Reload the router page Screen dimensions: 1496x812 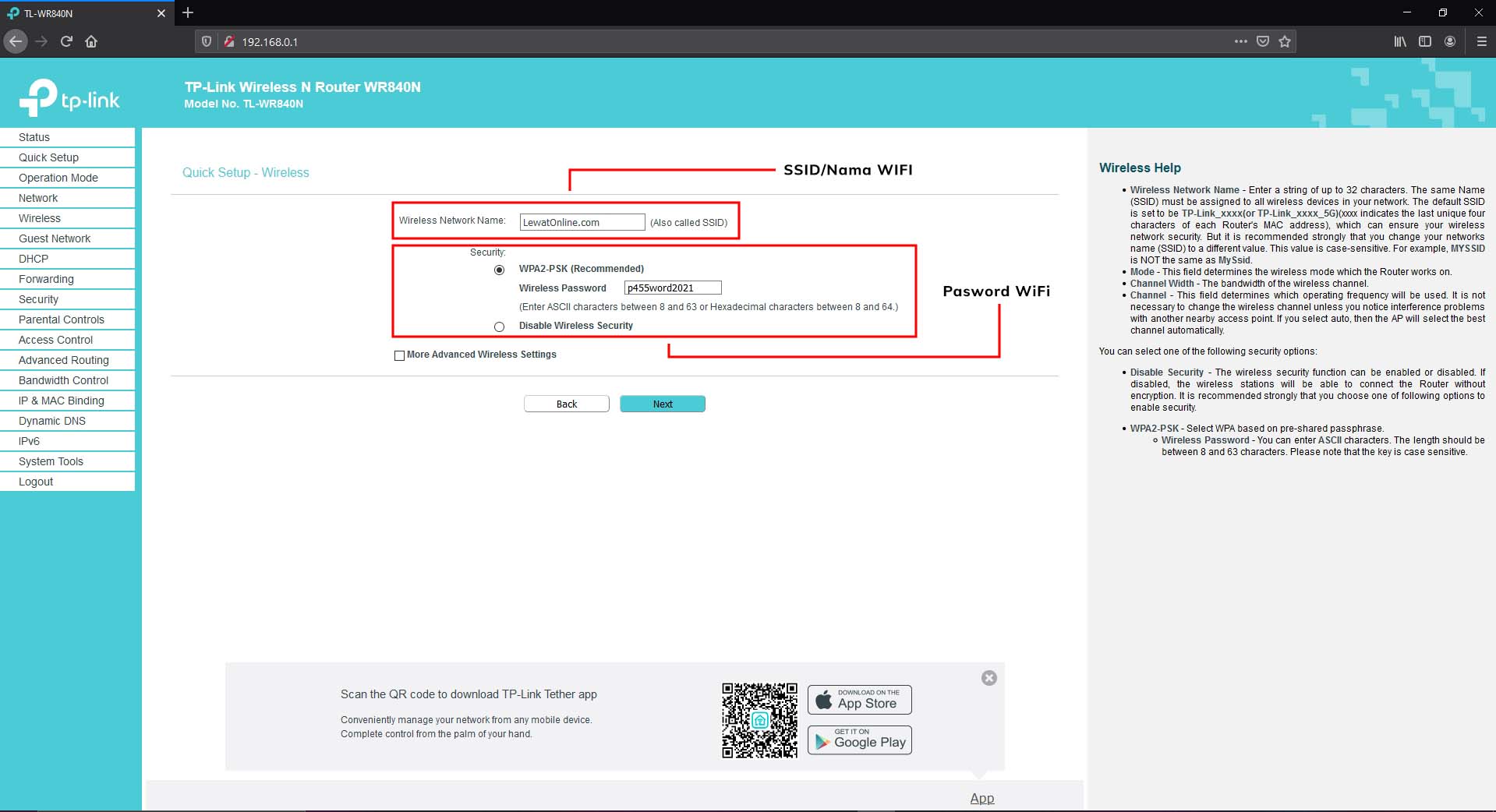coord(66,41)
